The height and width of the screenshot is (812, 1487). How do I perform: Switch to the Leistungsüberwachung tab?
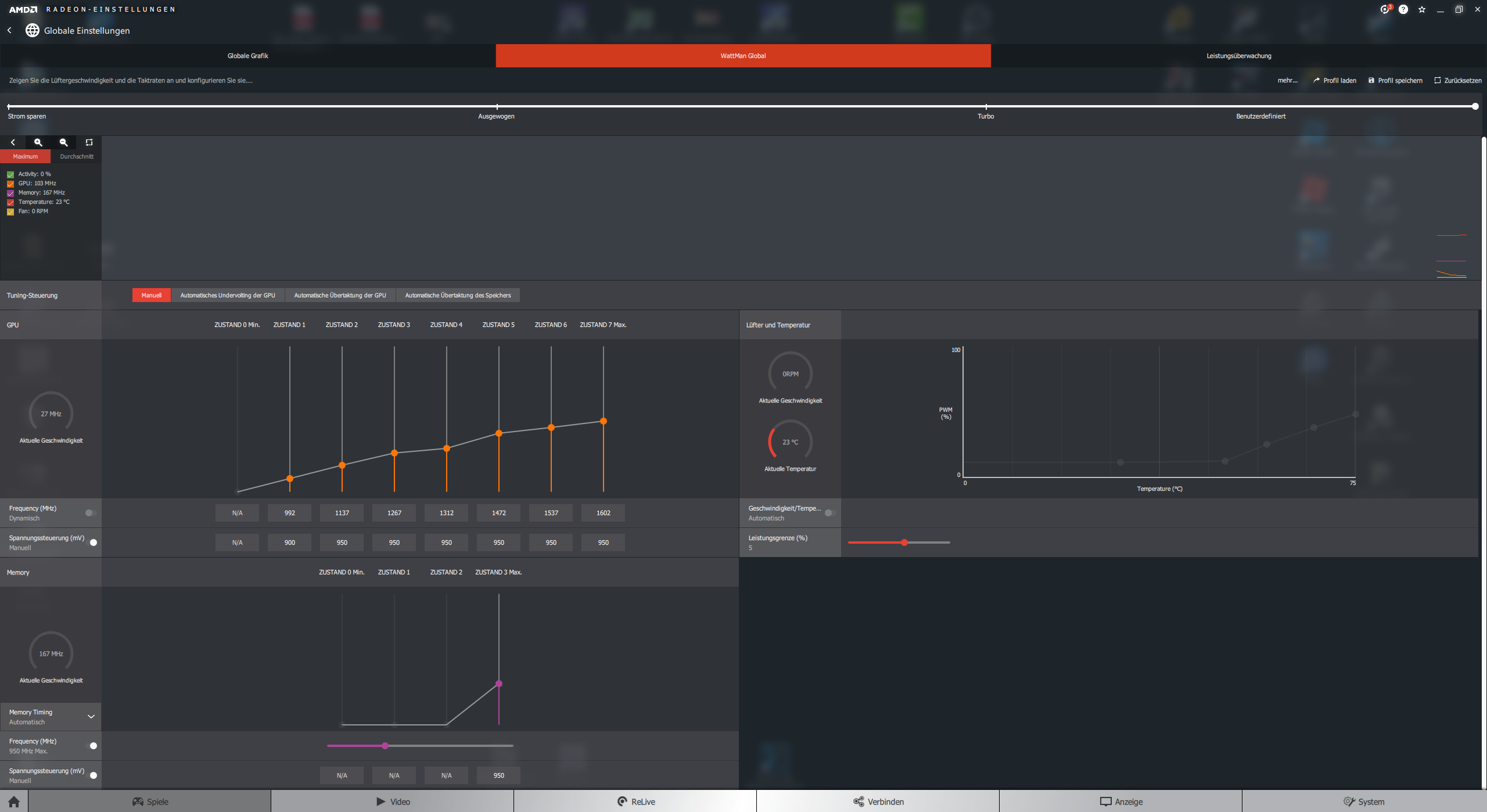pyautogui.click(x=1238, y=56)
